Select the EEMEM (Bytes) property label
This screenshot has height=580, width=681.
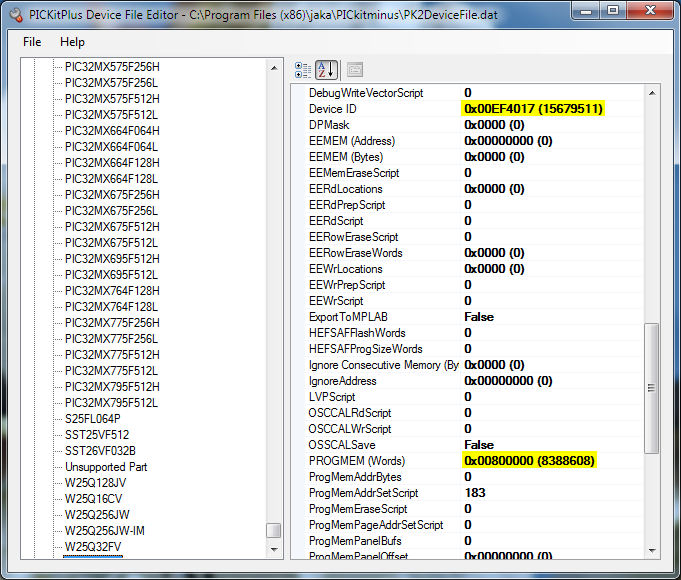pos(346,157)
